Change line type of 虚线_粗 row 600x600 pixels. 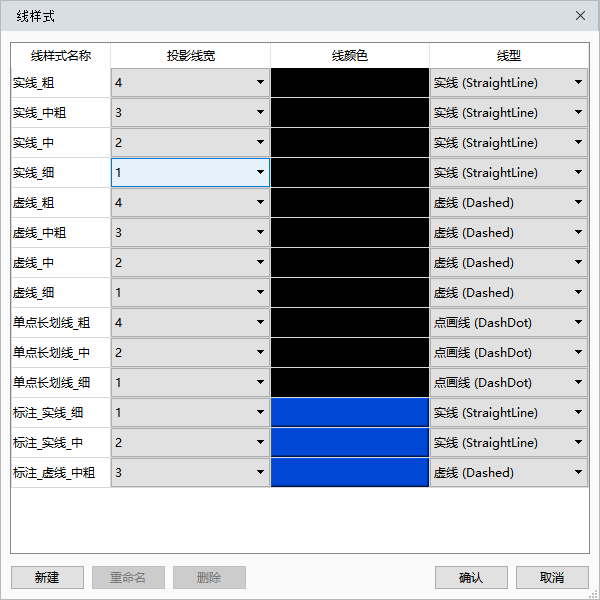(509, 202)
